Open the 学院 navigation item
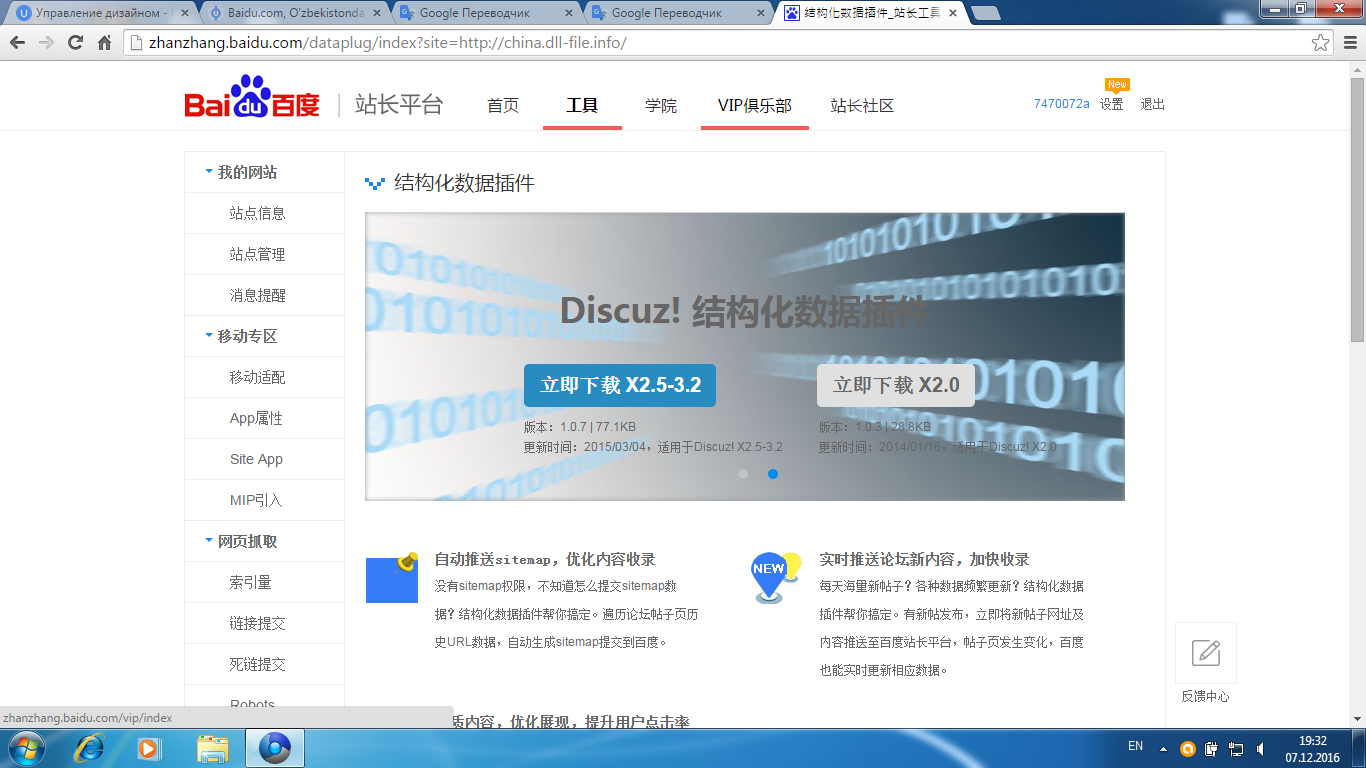 (661, 105)
